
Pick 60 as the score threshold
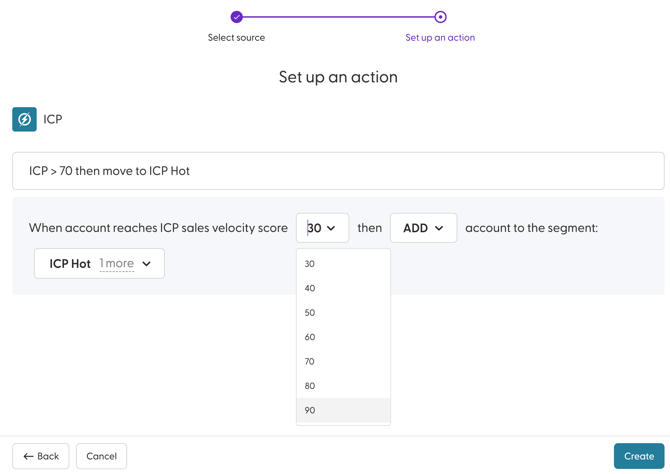[x=310, y=337]
